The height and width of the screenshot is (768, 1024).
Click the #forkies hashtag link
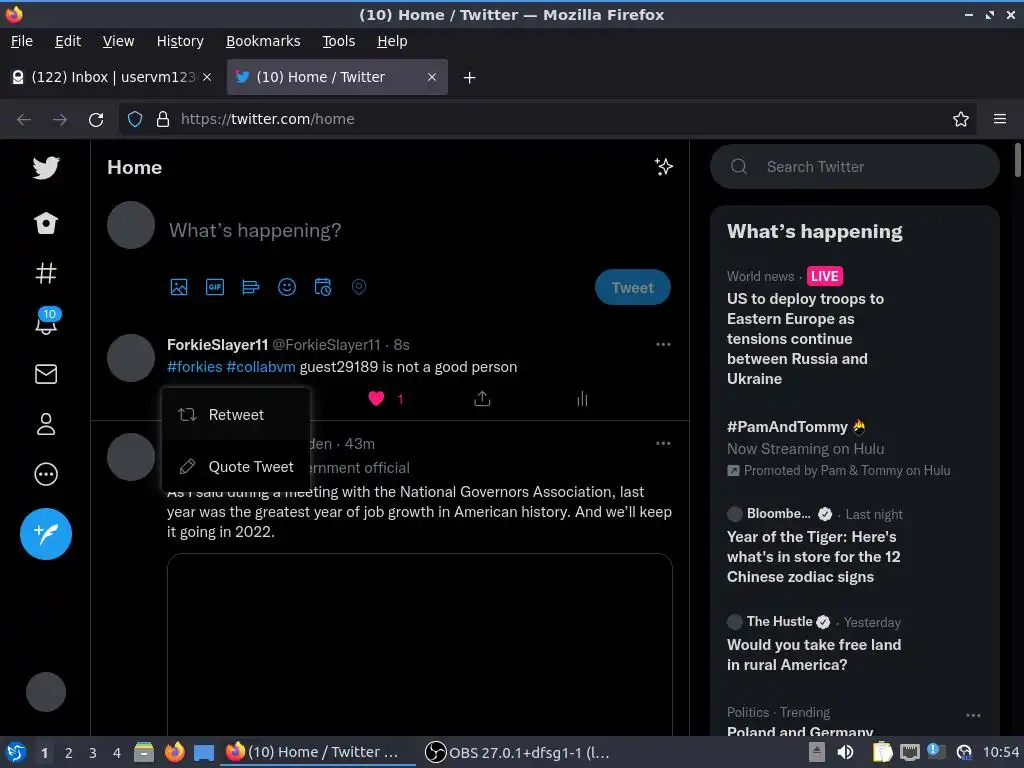pos(195,367)
